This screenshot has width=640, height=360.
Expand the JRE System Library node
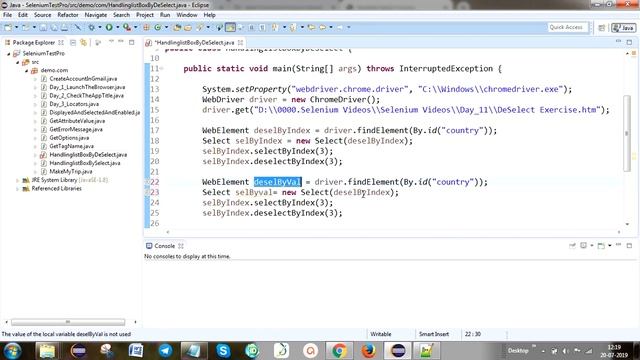coord(18,180)
